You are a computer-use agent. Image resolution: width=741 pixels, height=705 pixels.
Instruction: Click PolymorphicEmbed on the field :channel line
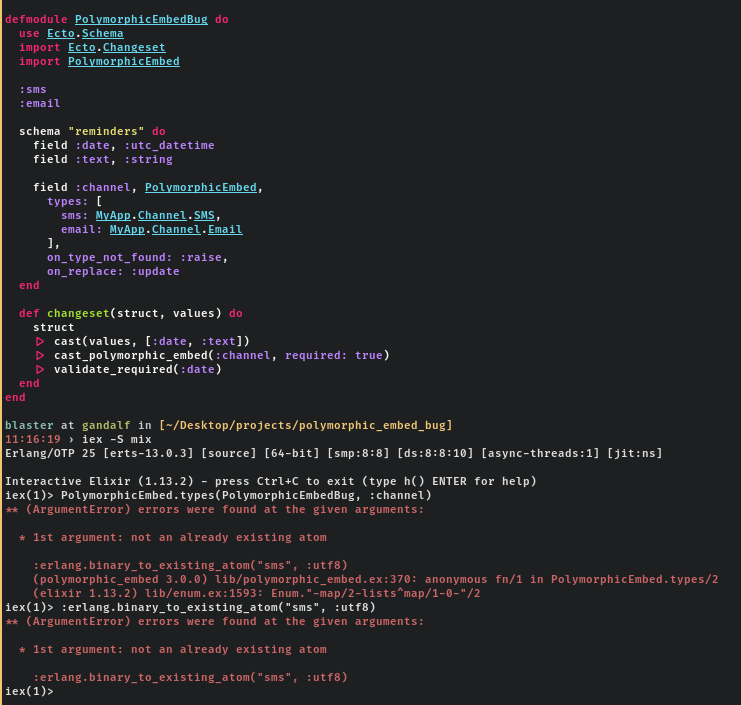(201, 188)
